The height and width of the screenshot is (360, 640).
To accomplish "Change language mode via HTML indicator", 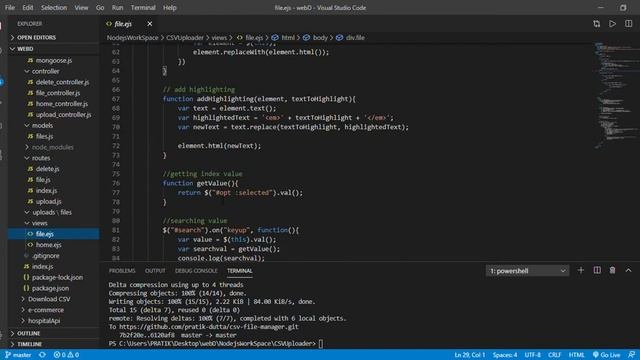I will (x=576, y=355).
